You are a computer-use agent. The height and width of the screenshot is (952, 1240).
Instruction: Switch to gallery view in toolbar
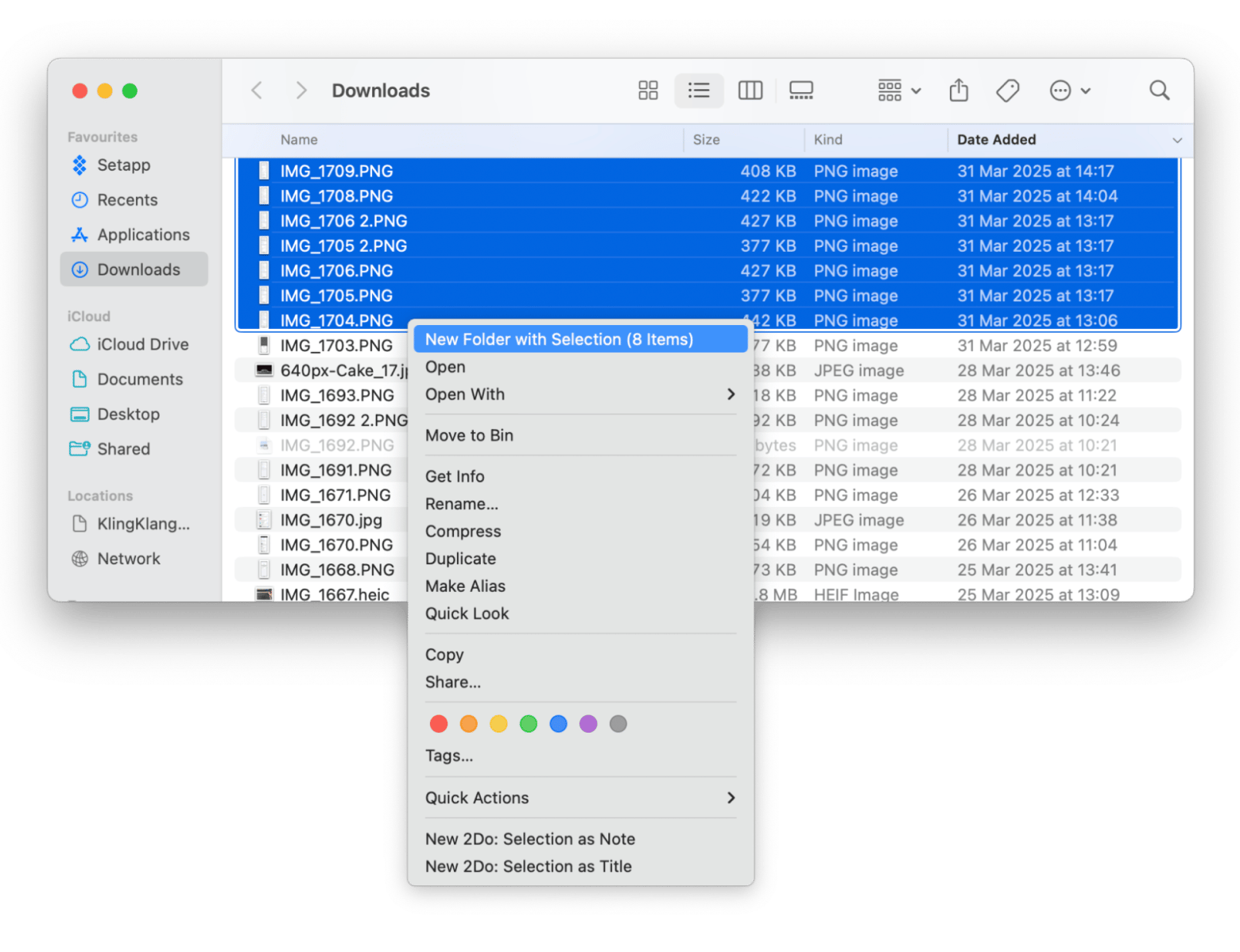pos(800,90)
